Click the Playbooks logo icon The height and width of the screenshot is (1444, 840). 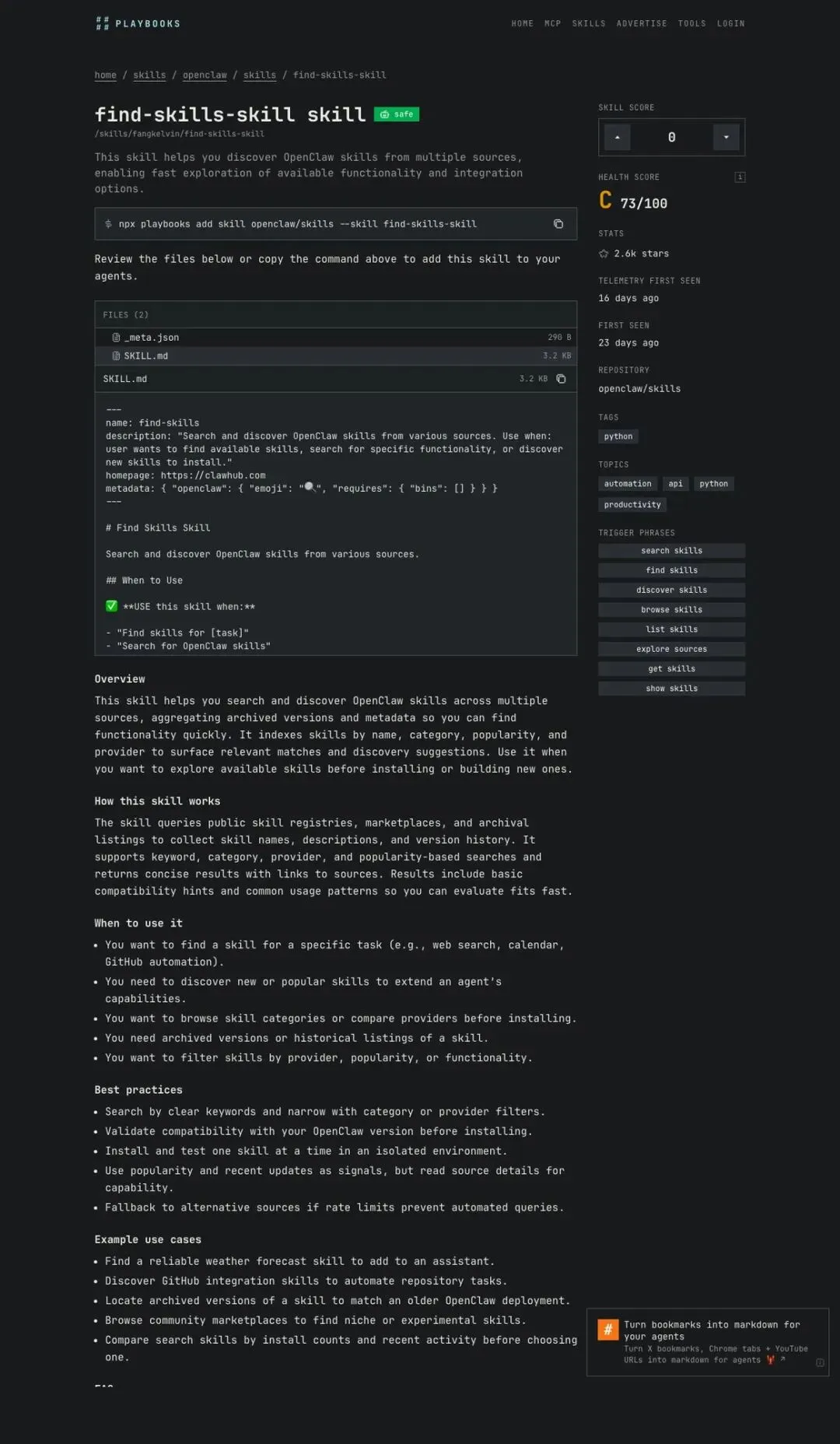pos(102,23)
